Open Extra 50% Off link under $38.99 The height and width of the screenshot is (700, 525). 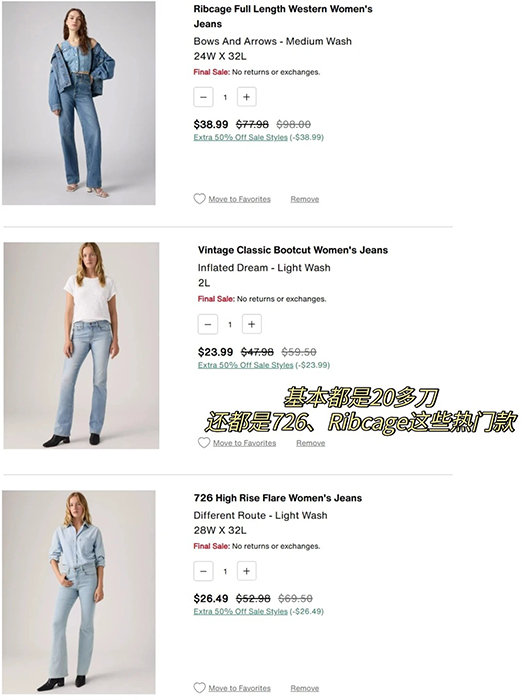tap(241, 138)
